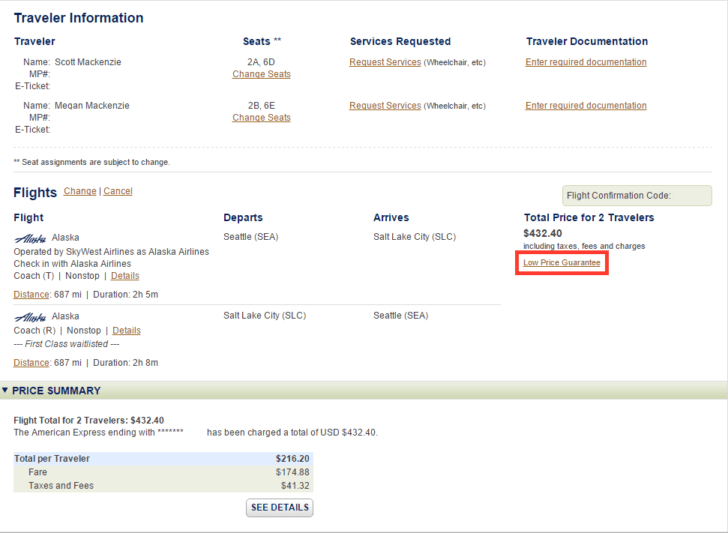Click the Fare amount $174.88
The image size is (728, 533).
click(x=292, y=472)
